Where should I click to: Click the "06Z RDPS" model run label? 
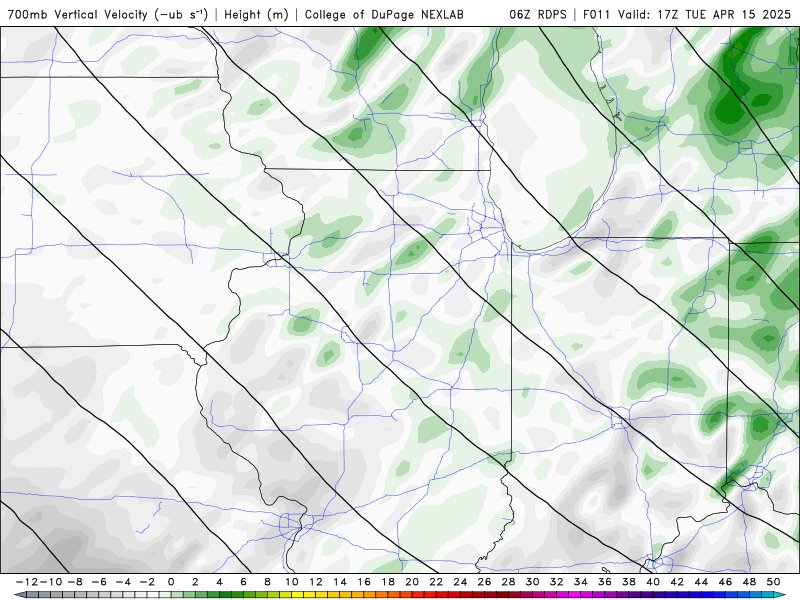[538, 14]
